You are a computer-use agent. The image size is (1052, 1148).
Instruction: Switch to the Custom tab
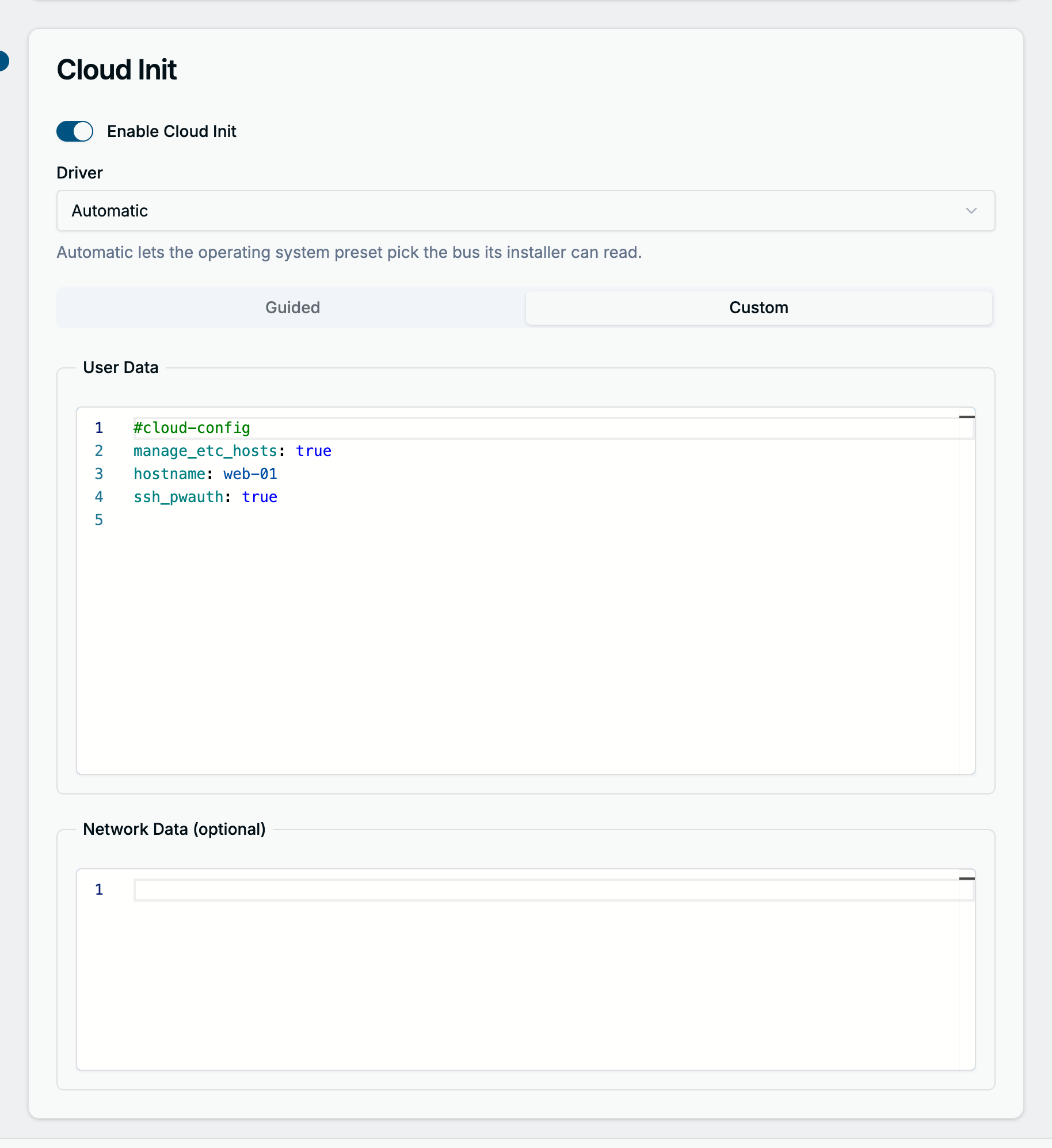coord(758,307)
